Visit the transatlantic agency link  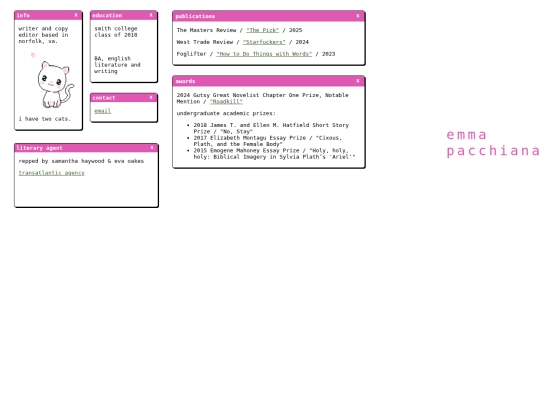(52, 173)
